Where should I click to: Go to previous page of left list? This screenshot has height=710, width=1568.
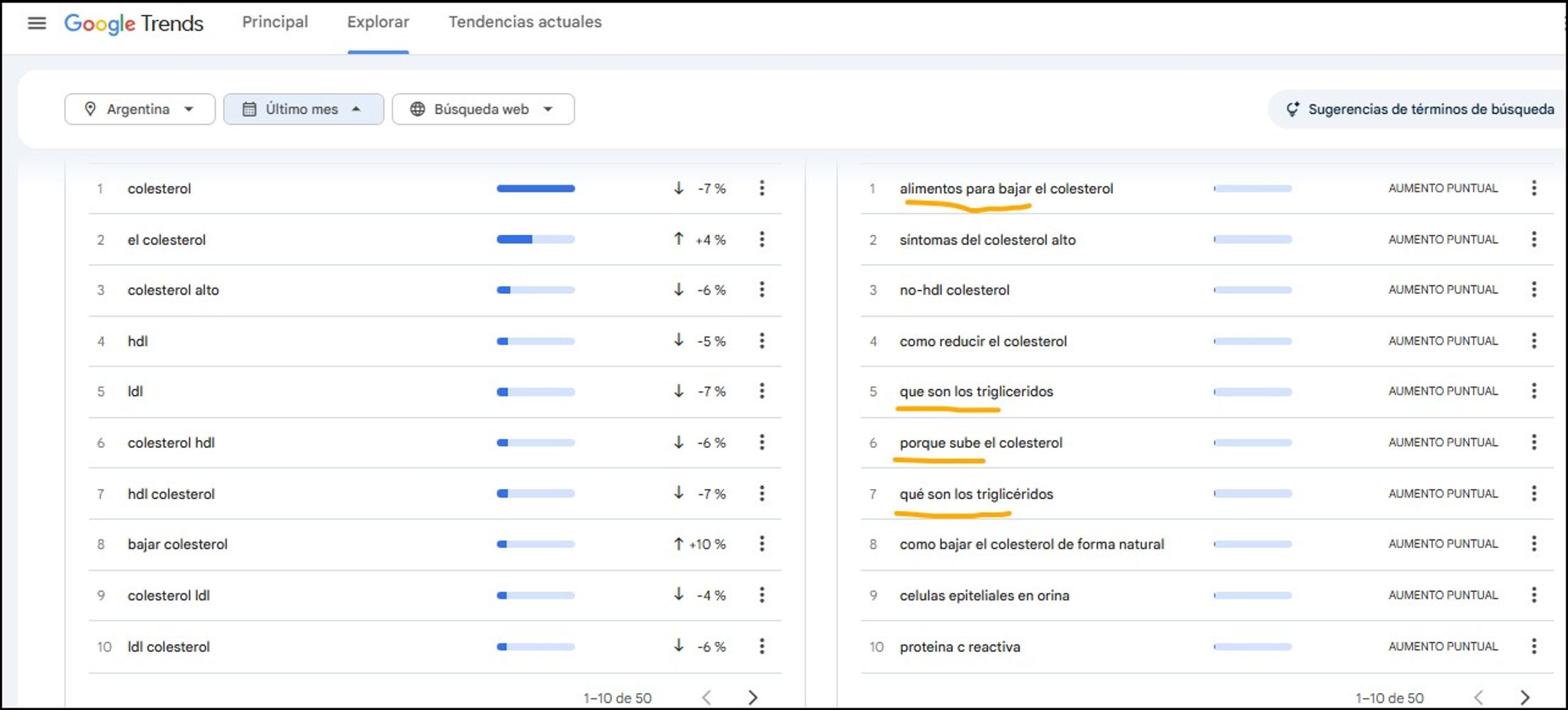706,697
